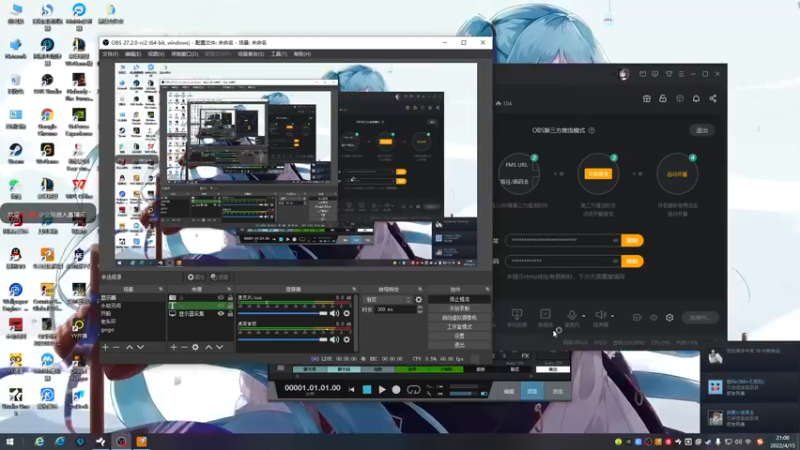Viewport: 800px width, 450px height.
Task: Add a new source with the plus icon
Action: (173, 347)
